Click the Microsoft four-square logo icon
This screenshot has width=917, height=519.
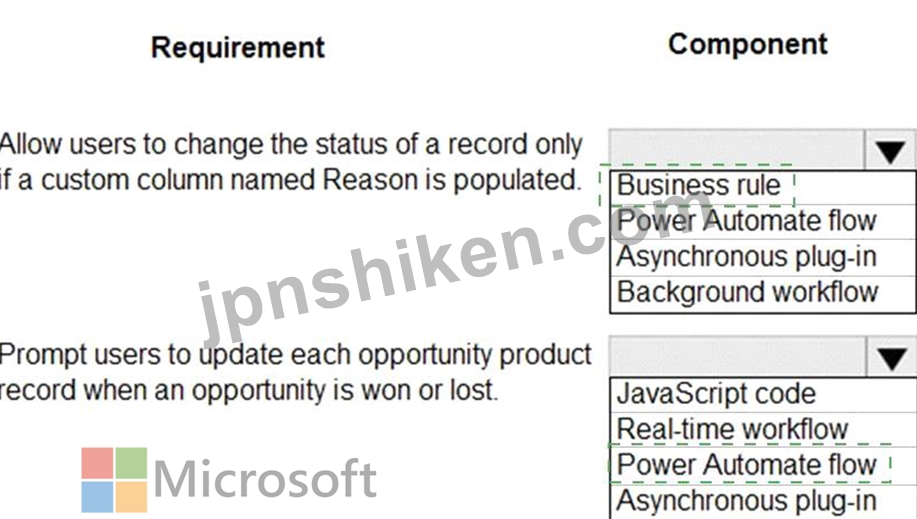click(114, 480)
